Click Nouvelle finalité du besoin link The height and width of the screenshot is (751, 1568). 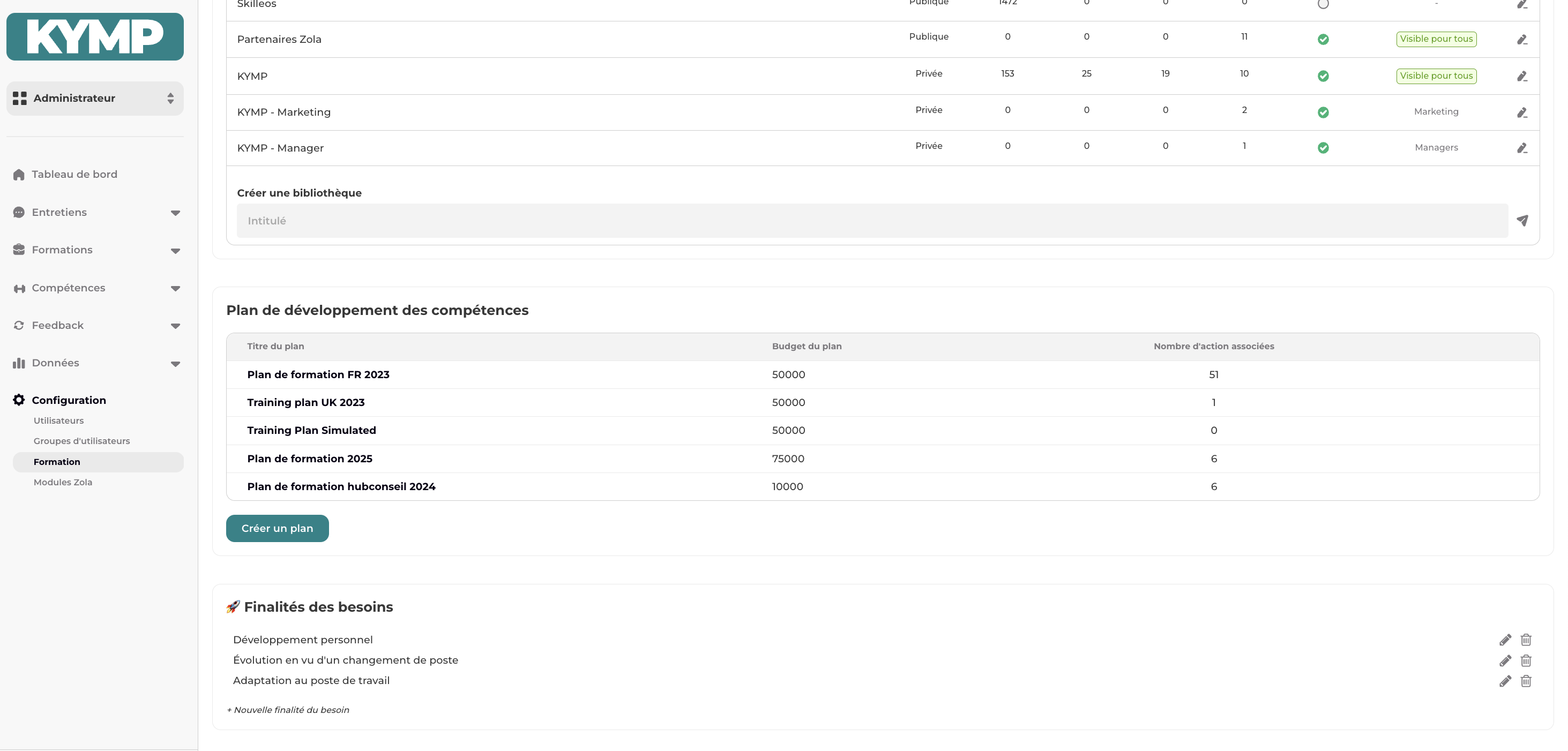pos(288,710)
